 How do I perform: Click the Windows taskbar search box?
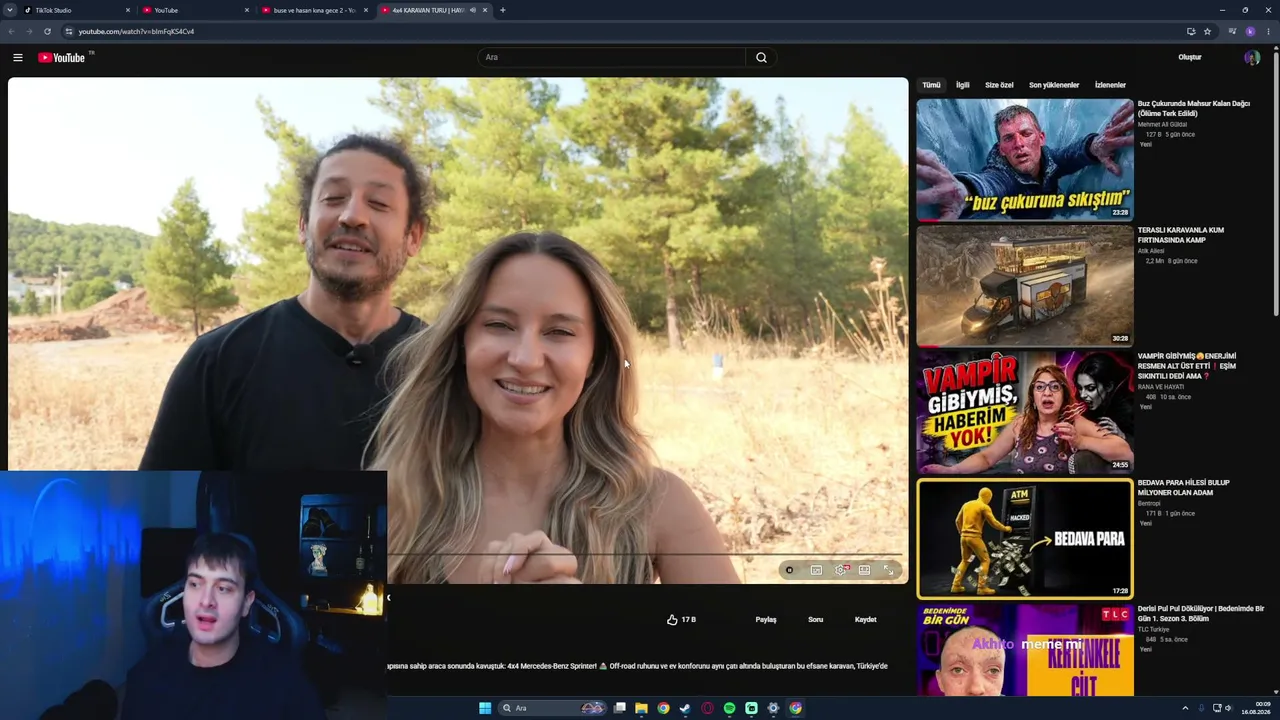554,708
